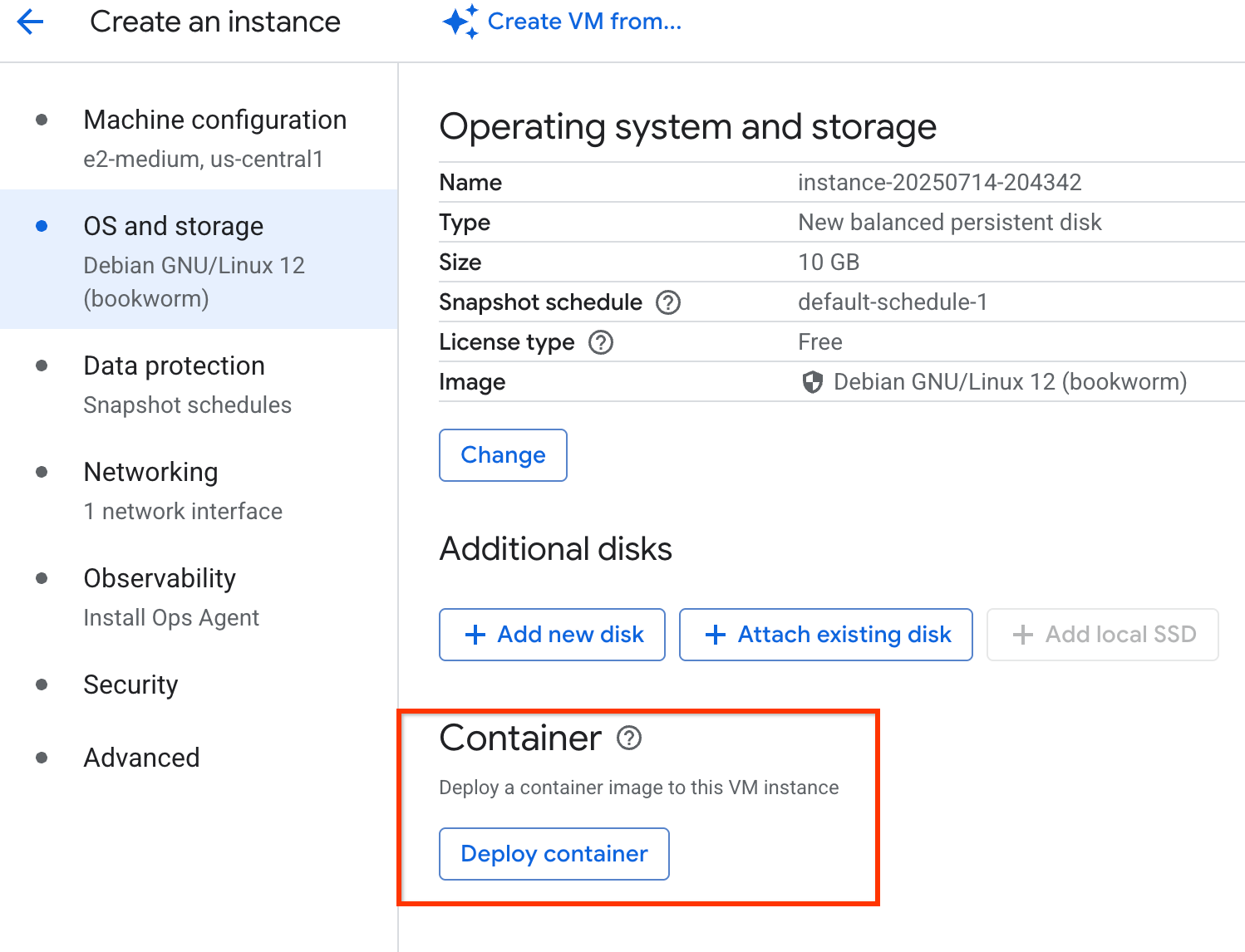The image size is (1245, 952).
Task: Click the Change button for the boot disk
Action: tap(502, 454)
